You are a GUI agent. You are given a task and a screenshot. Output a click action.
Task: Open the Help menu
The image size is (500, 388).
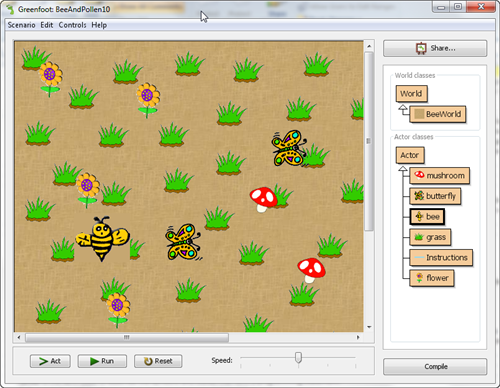99,25
